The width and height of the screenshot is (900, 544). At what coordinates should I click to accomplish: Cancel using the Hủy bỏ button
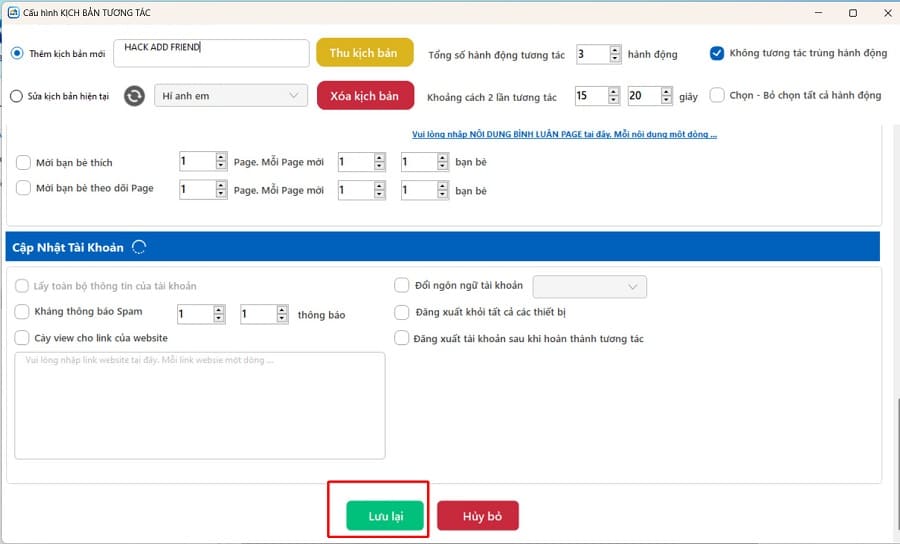(477, 516)
